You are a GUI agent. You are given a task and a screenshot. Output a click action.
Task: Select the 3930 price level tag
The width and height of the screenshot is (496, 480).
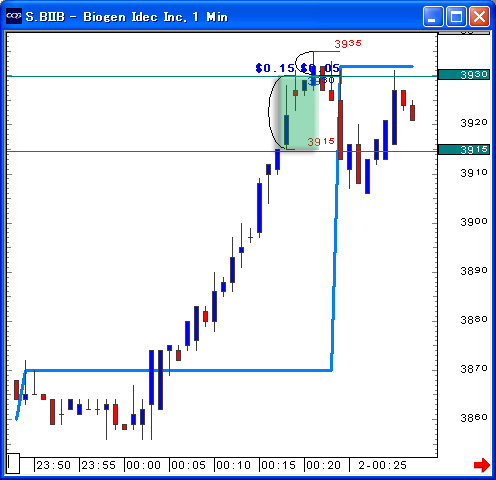[464, 74]
